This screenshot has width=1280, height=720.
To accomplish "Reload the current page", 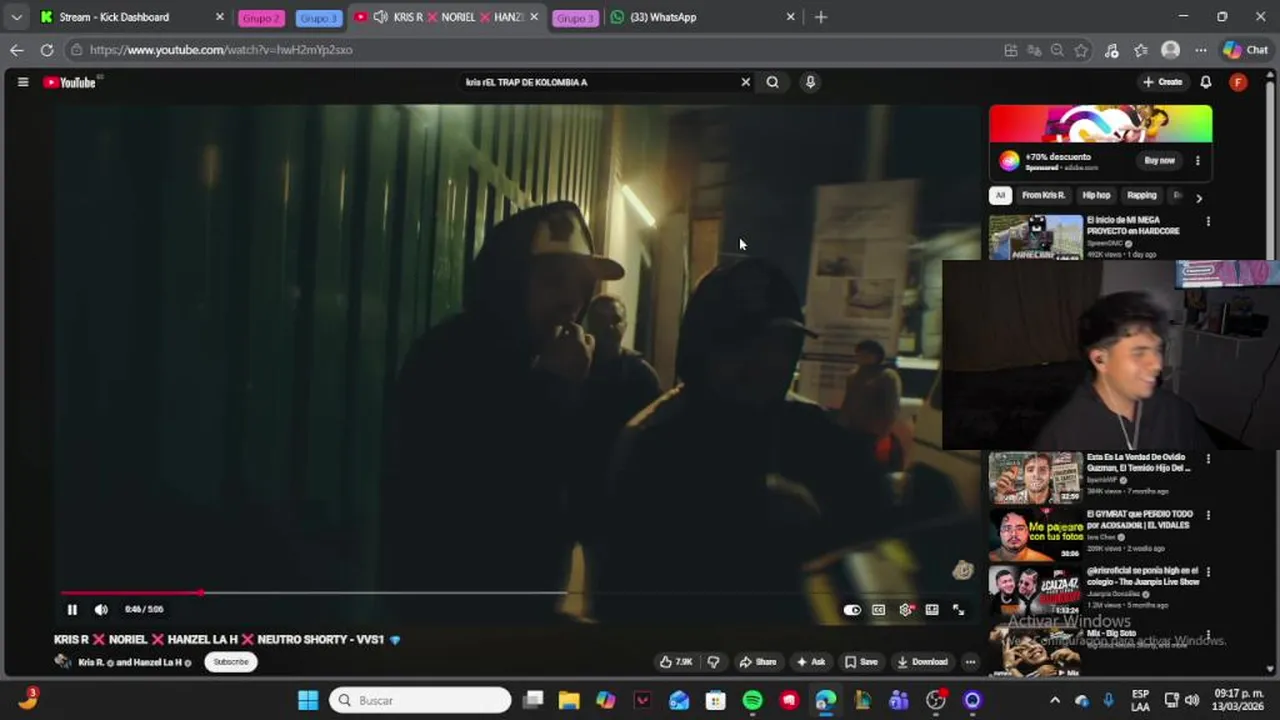I will (x=47, y=50).
